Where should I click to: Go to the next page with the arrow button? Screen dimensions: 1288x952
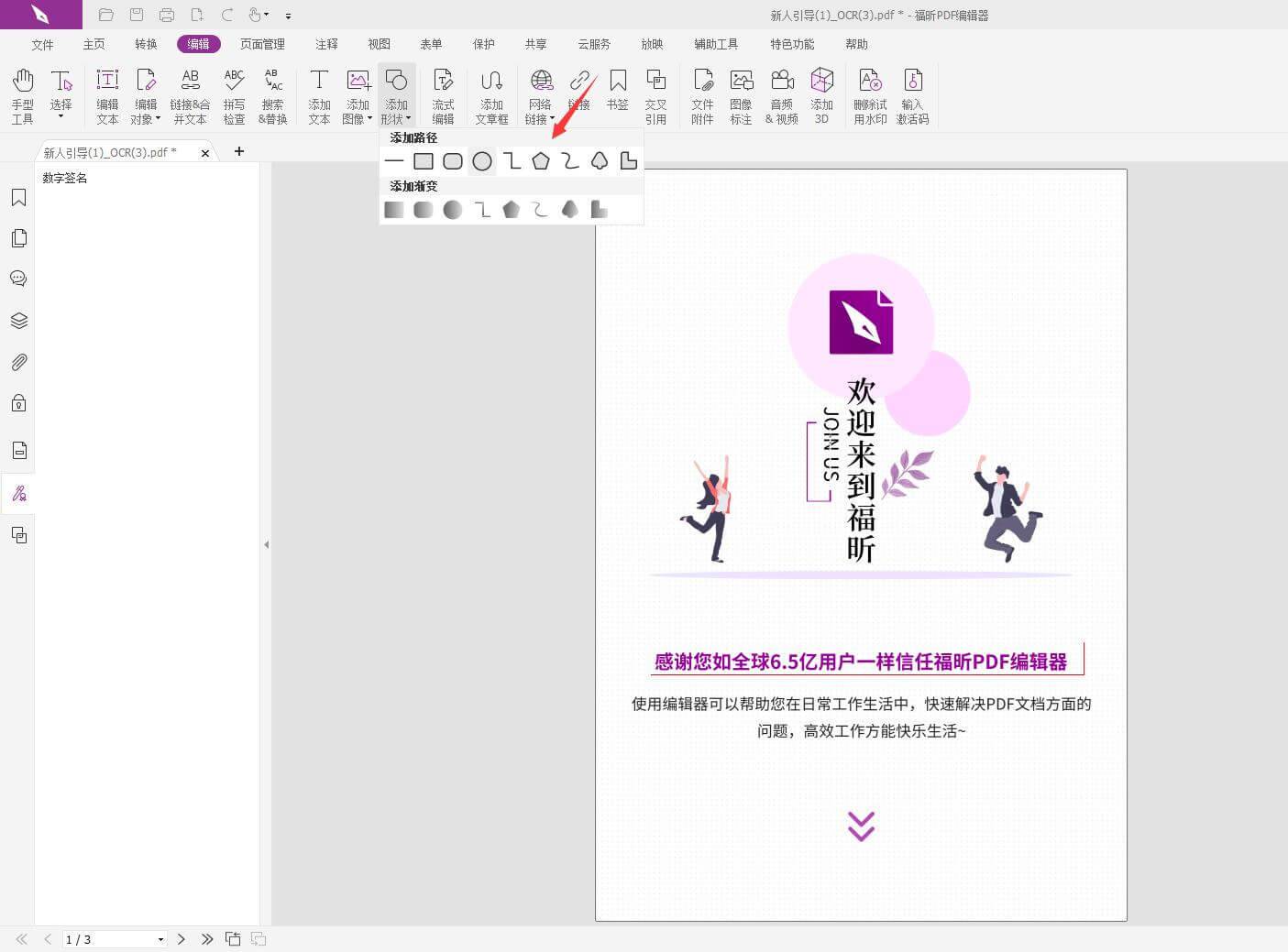181,939
